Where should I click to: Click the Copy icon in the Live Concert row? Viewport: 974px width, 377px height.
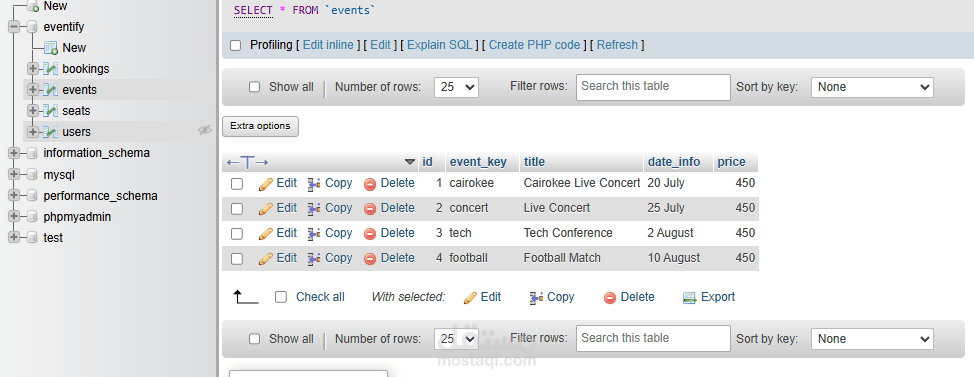coord(314,209)
